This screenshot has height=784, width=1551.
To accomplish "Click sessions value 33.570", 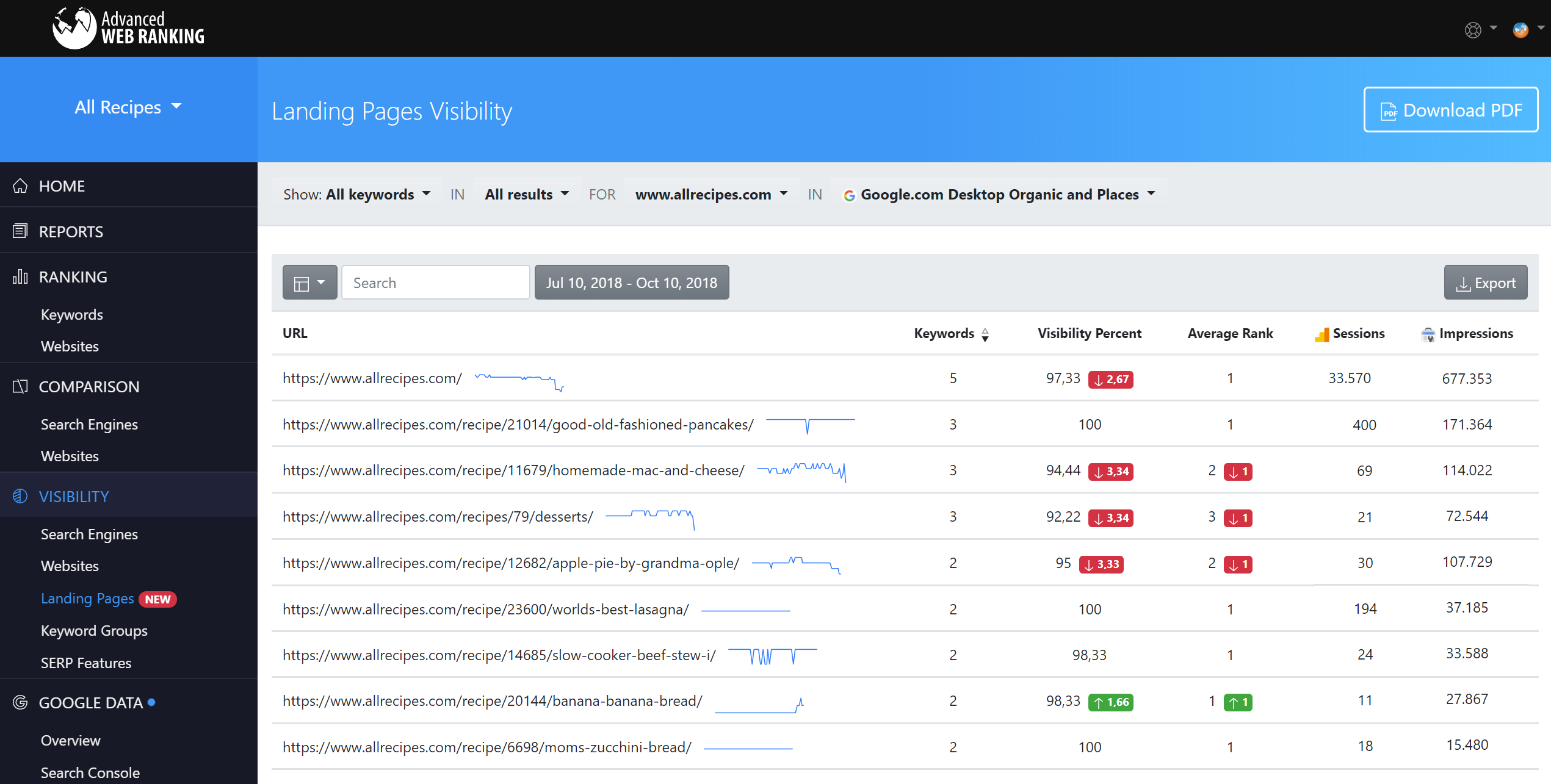I will tap(1350, 378).
